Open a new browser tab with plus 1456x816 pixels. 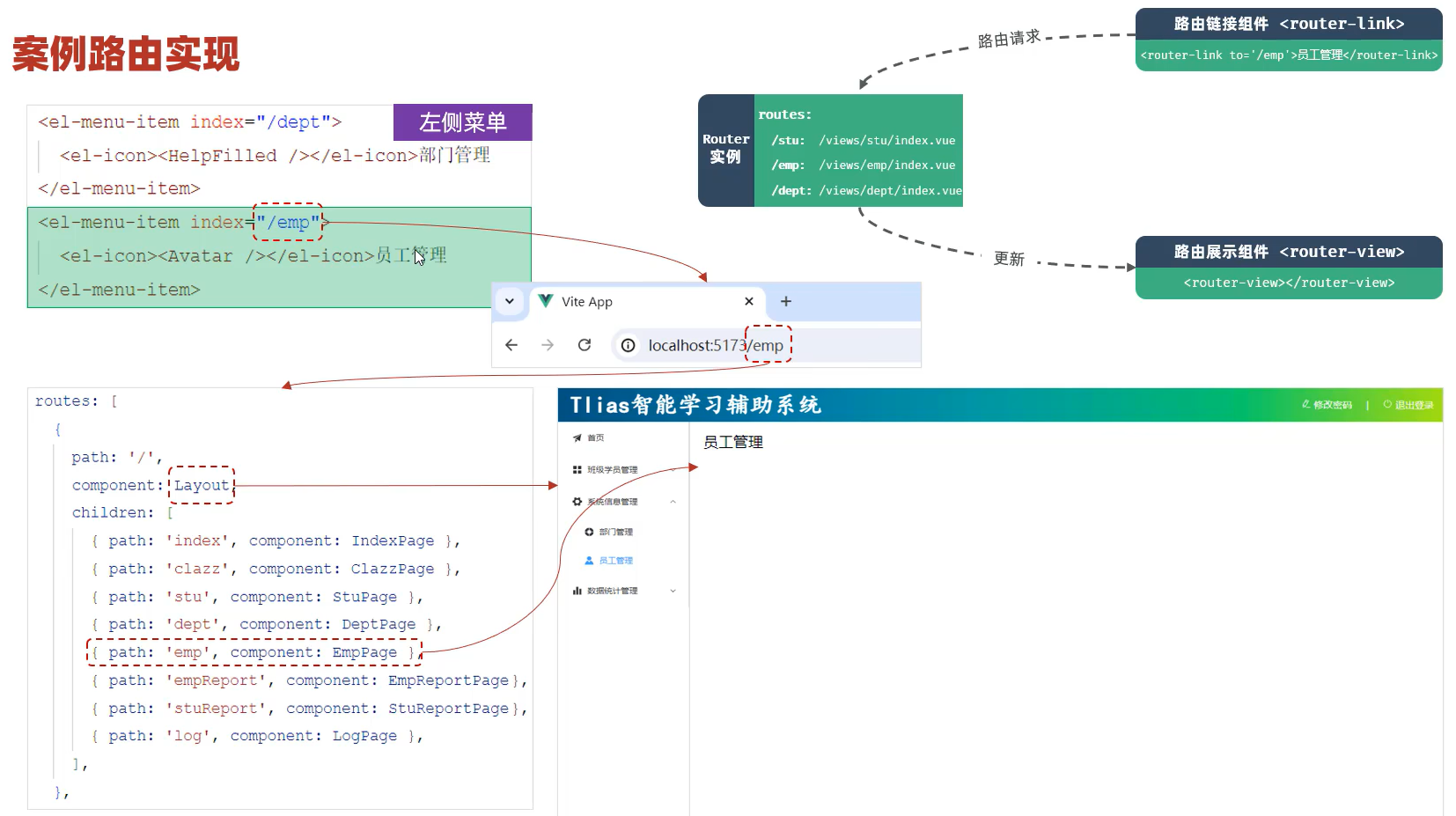pyautogui.click(x=786, y=301)
